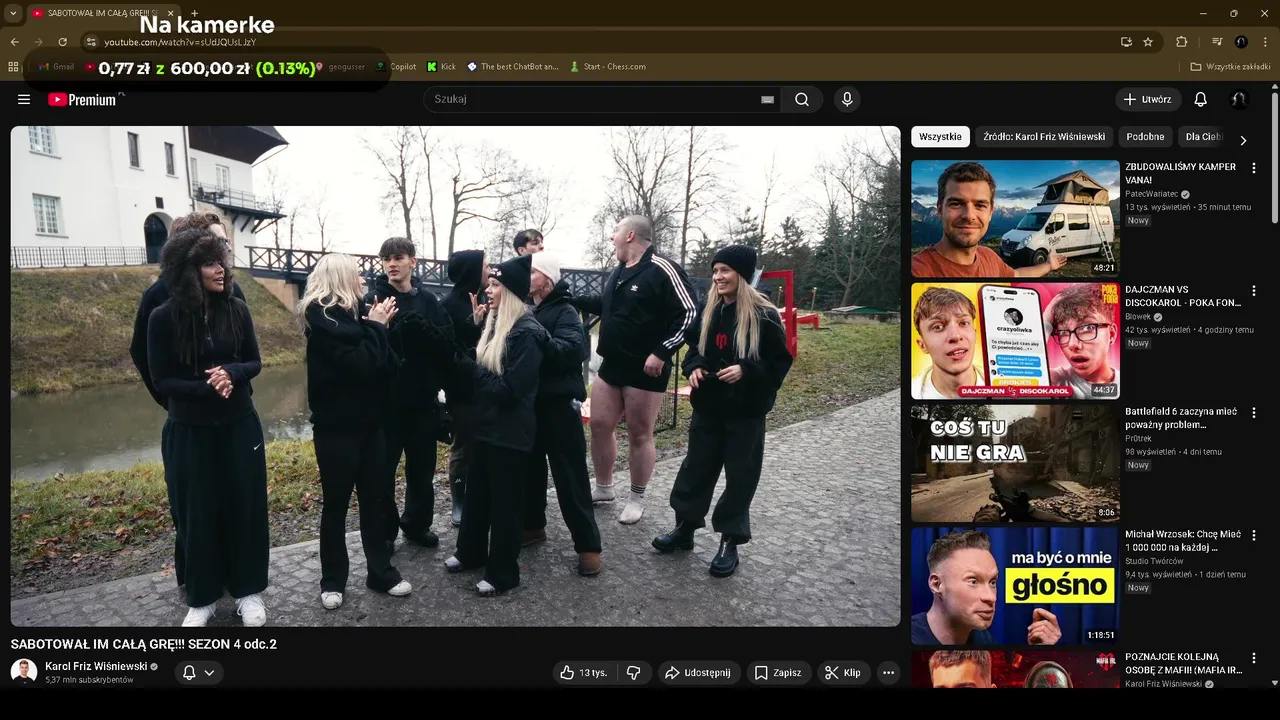The width and height of the screenshot is (1280, 720).
Task: Click '5,37 mln subskrybentów' subscriber count
Action: (x=89, y=680)
